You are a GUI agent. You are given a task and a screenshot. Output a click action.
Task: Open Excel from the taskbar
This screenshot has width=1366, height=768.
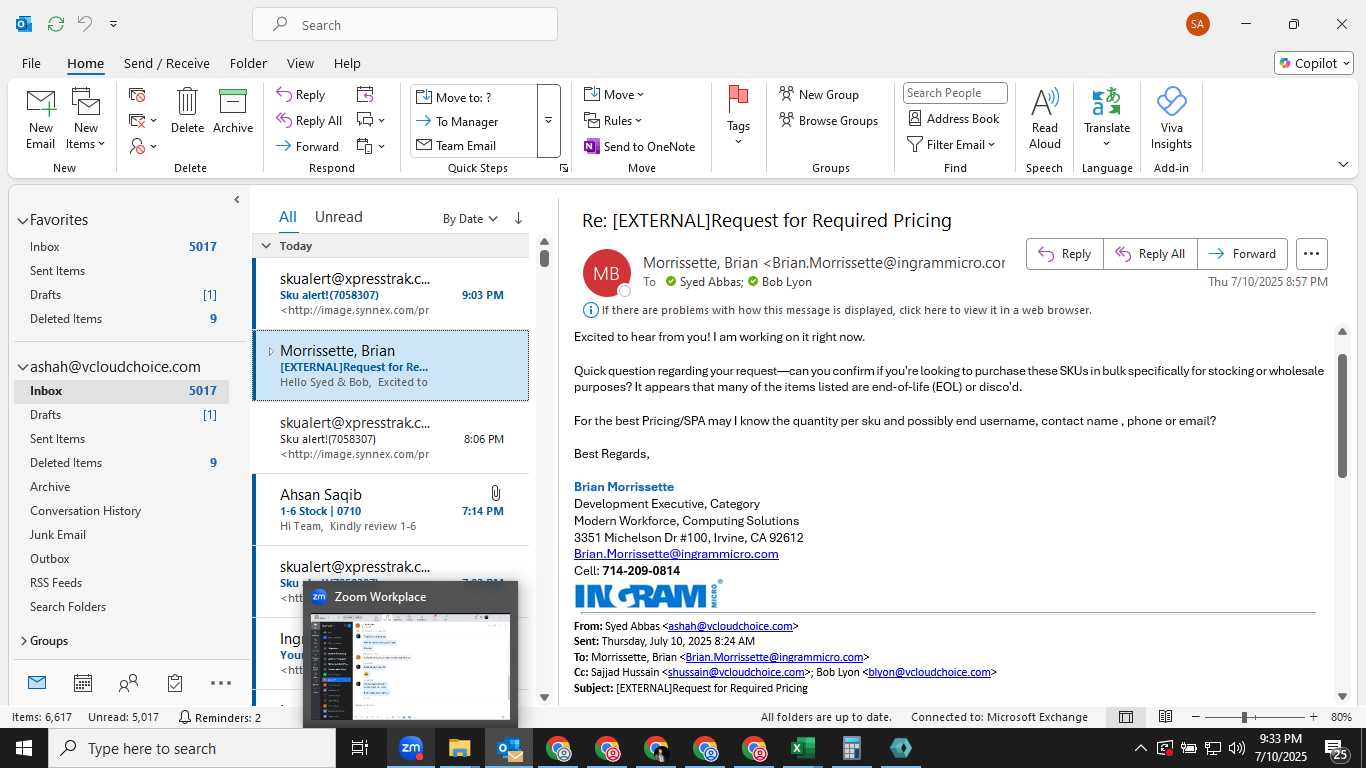coord(803,748)
